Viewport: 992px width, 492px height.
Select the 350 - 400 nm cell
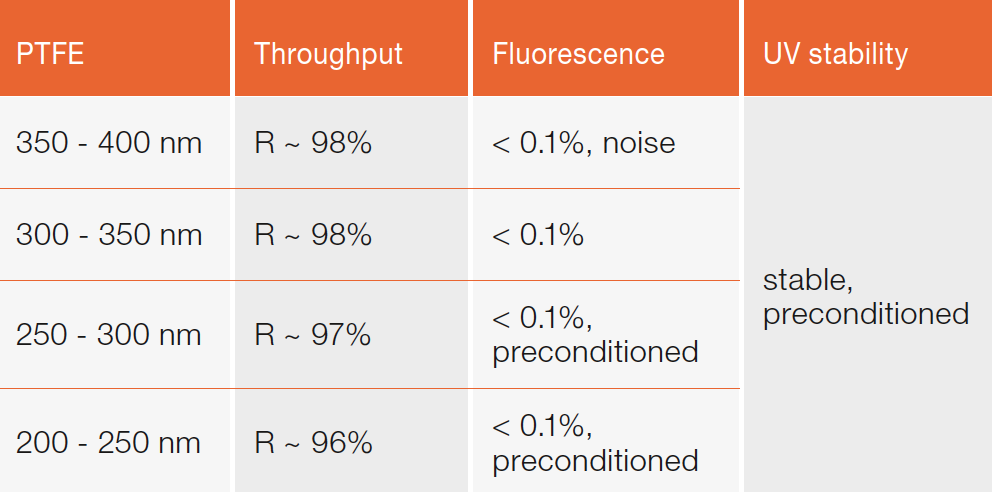tap(109, 143)
